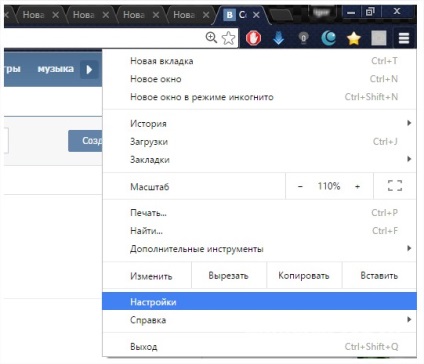The height and width of the screenshot is (364, 424).
Task: Click the Вырезать button
Action: point(229,276)
